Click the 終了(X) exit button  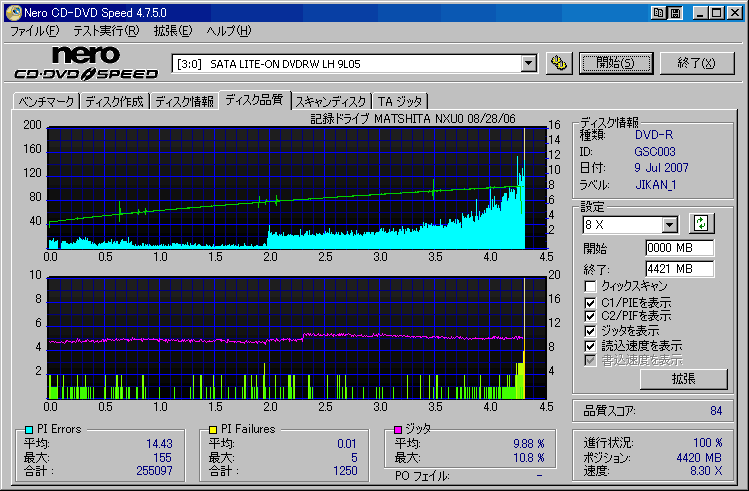coord(696,63)
